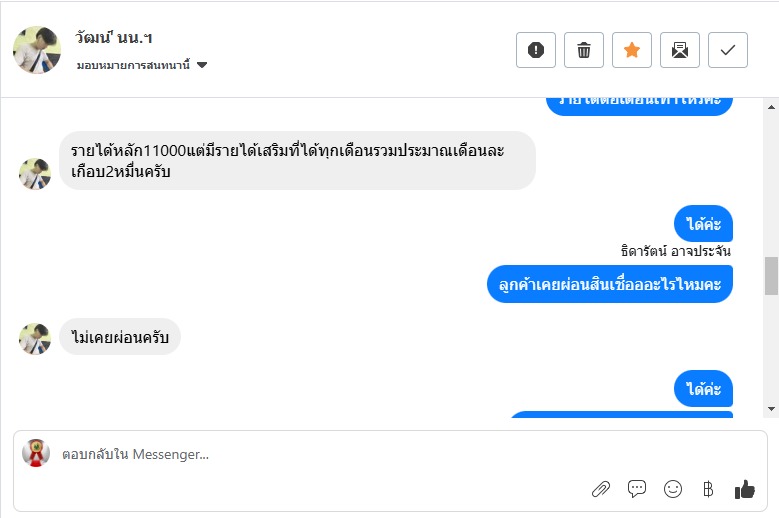Mark conversation as unread envelope icon
Image resolution: width=779 pixels, height=518 pixels.
(x=680, y=50)
